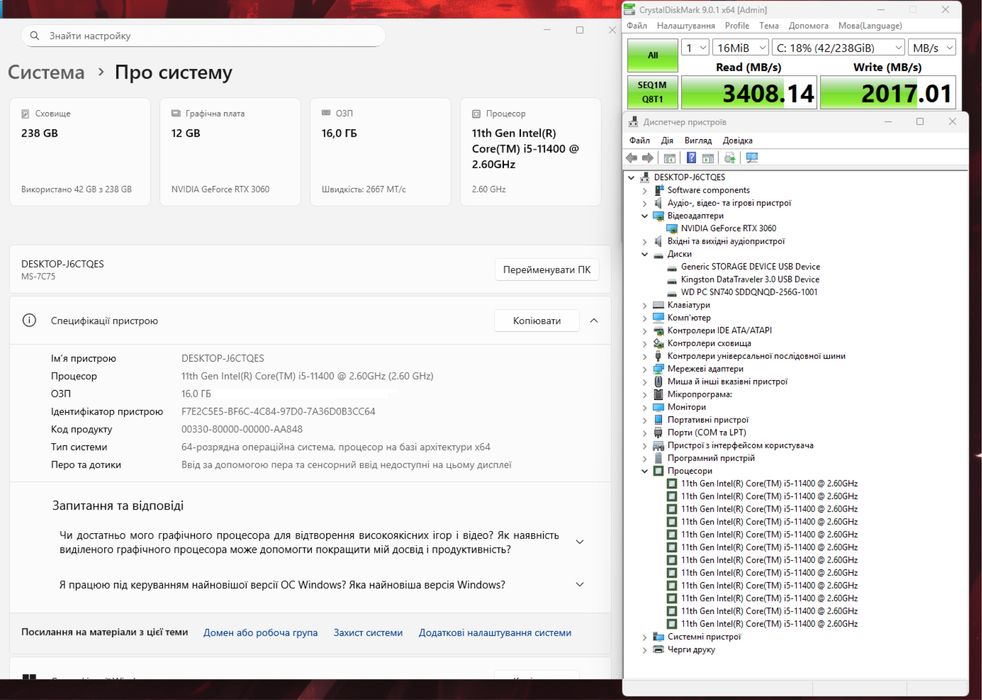This screenshot has height=700, width=982.
Task: Collapse the Відеоадаптери tree node
Action: pyautogui.click(x=644, y=215)
